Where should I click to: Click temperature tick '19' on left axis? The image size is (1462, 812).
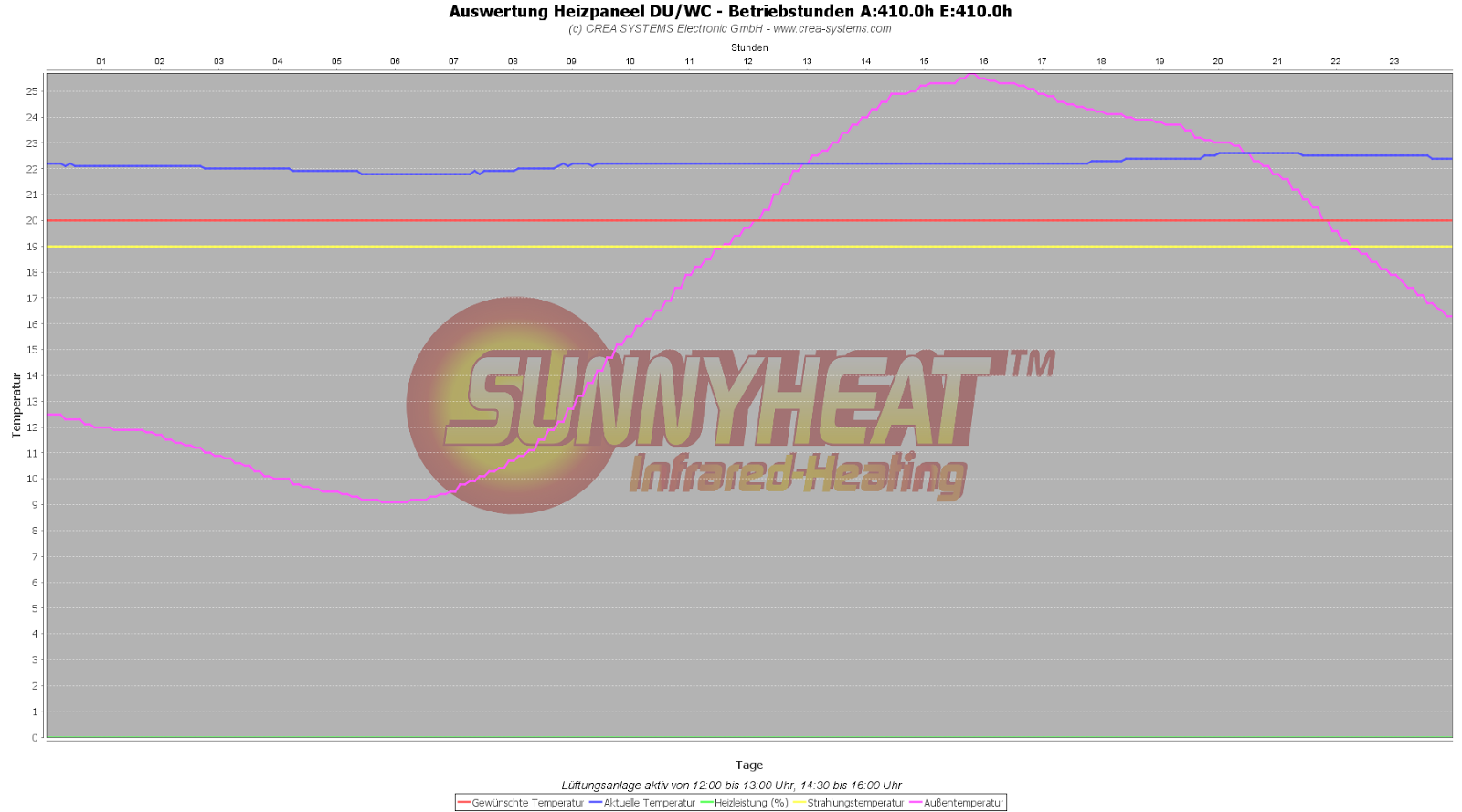click(32, 247)
